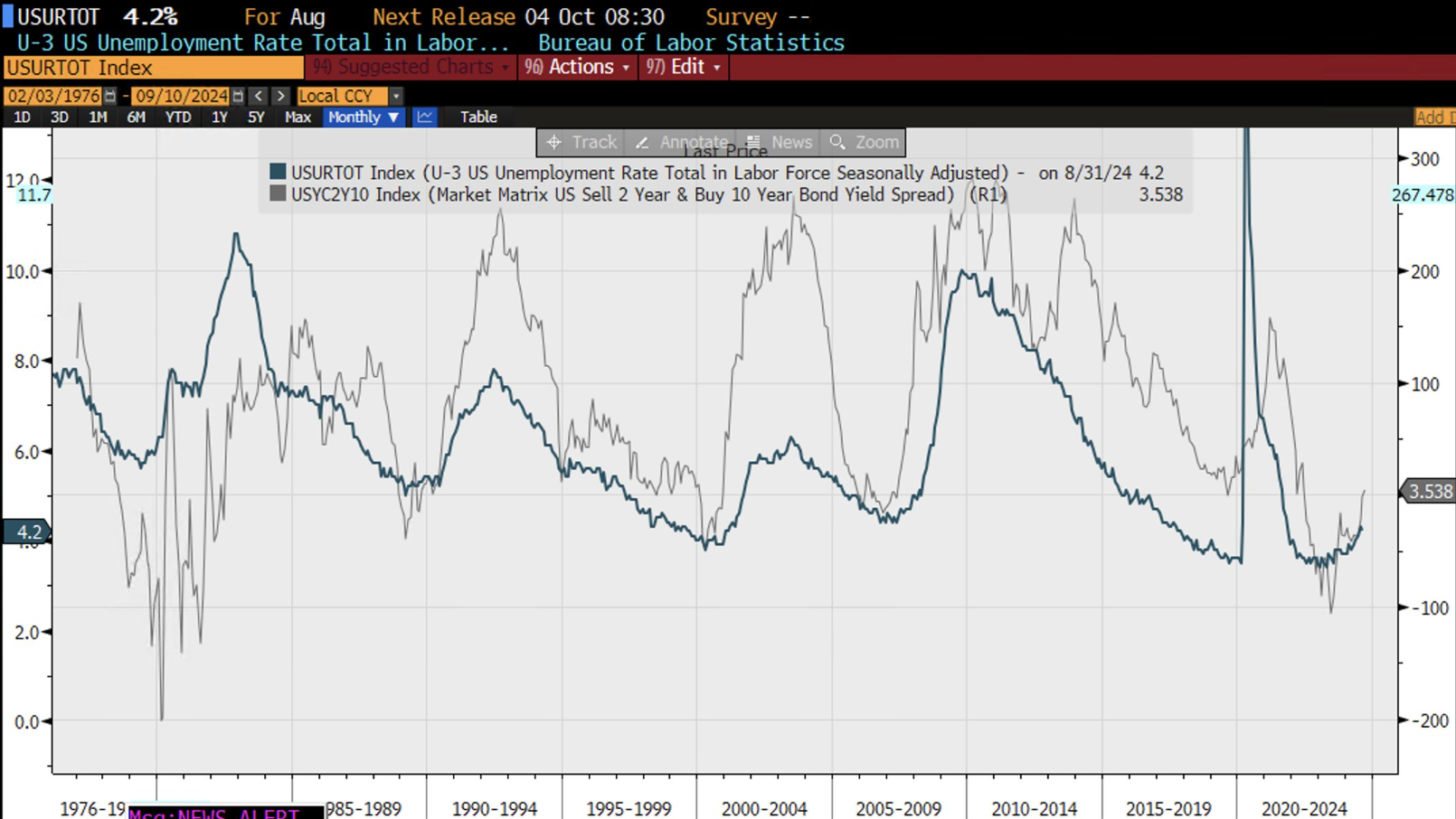Open the Actions dropdown menu
Screen dimensions: 1456x819
(x=579, y=68)
